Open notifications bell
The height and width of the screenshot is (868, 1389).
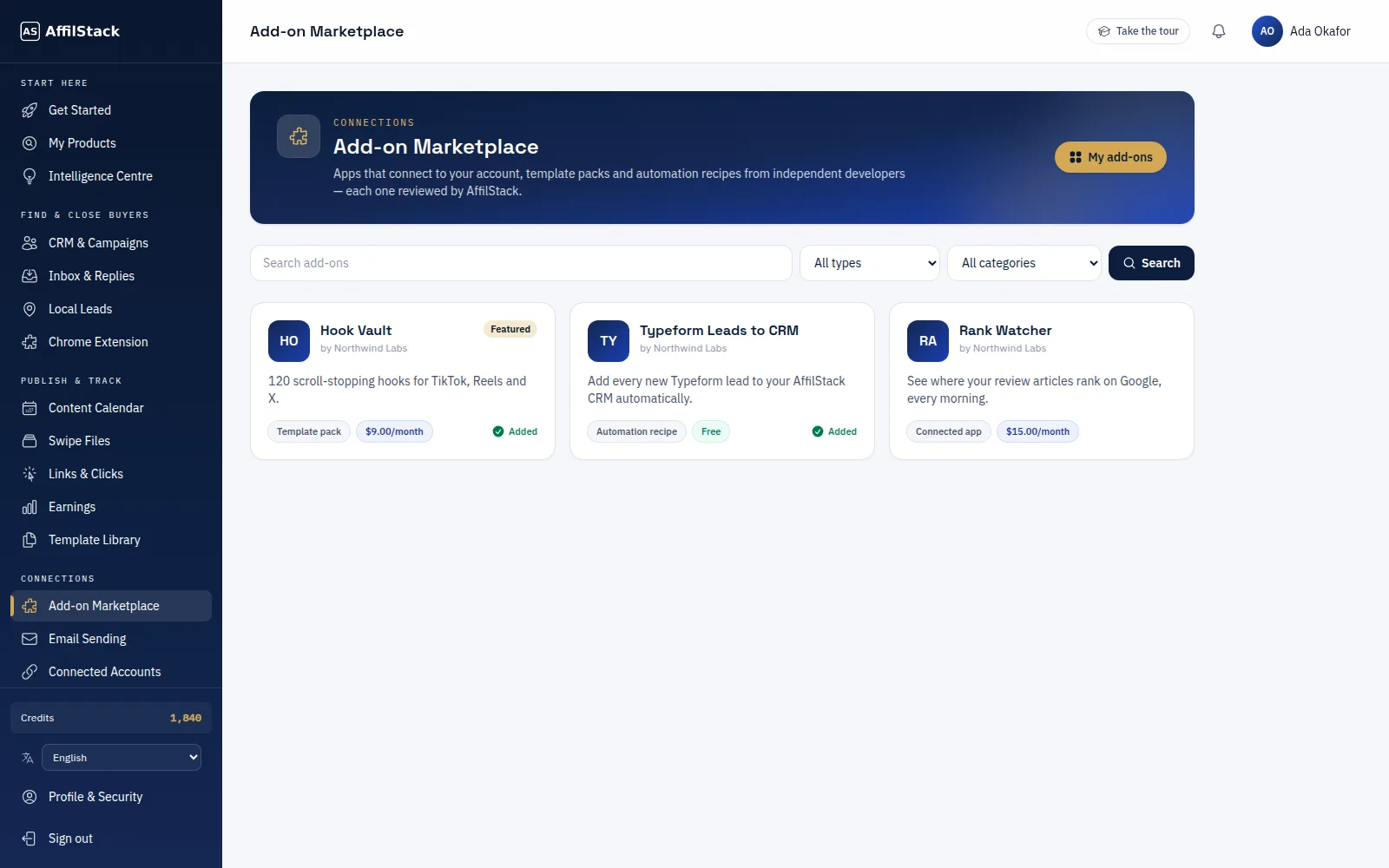pyautogui.click(x=1219, y=31)
